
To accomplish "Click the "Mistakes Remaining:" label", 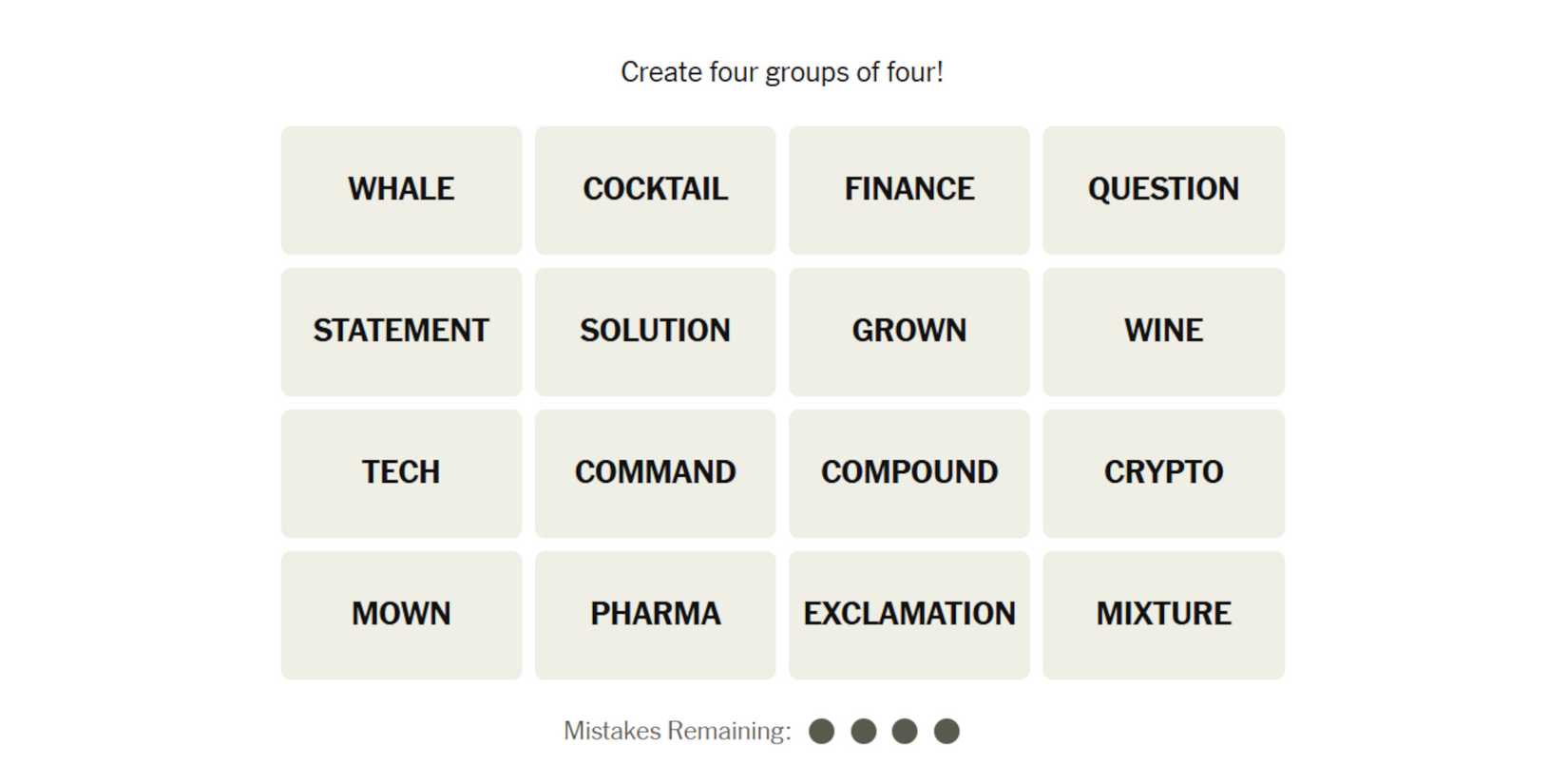I will (x=677, y=731).
